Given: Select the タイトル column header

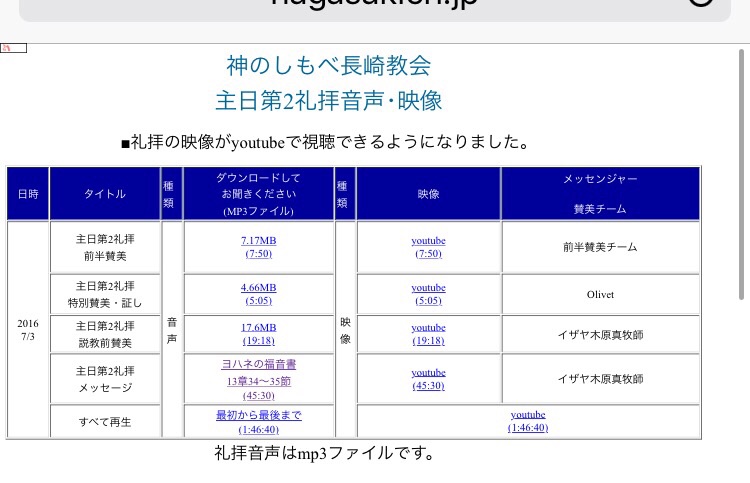Looking at the screenshot, I should [x=105, y=194].
